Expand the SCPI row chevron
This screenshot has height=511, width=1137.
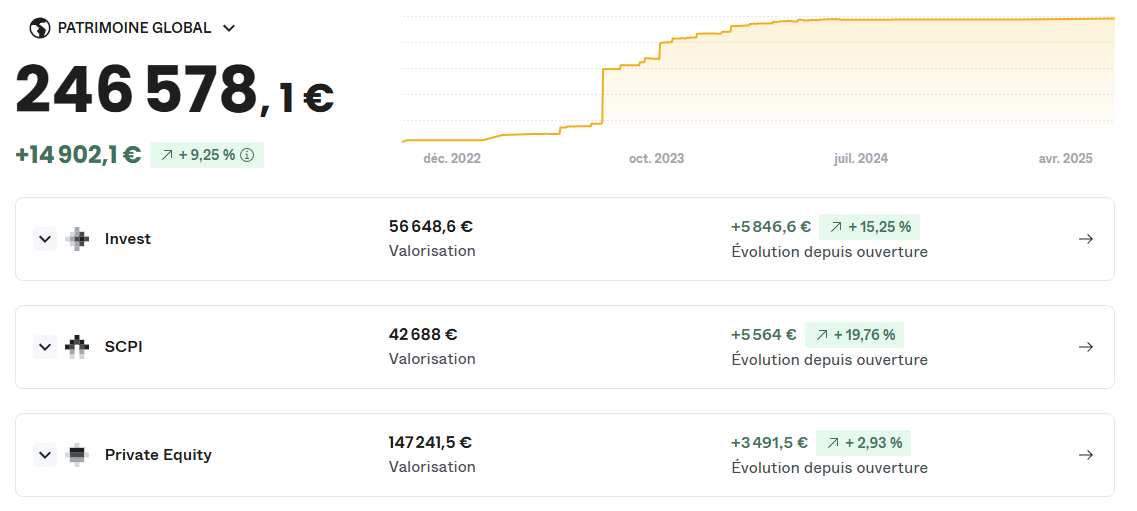[45, 347]
